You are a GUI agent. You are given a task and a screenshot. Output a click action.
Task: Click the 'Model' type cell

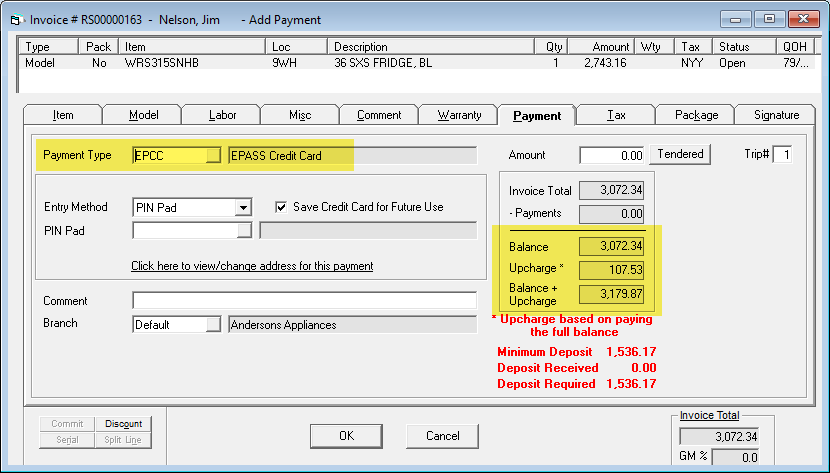tap(40, 63)
